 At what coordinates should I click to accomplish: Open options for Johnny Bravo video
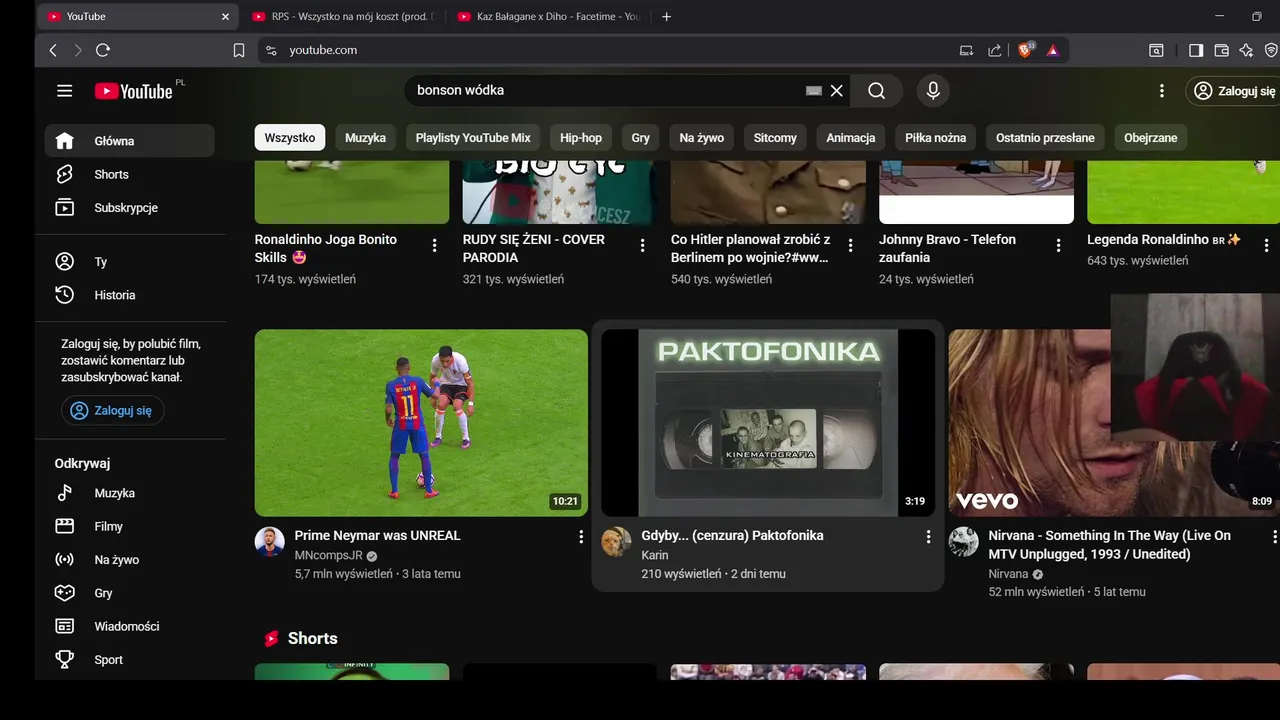pyautogui.click(x=1059, y=245)
